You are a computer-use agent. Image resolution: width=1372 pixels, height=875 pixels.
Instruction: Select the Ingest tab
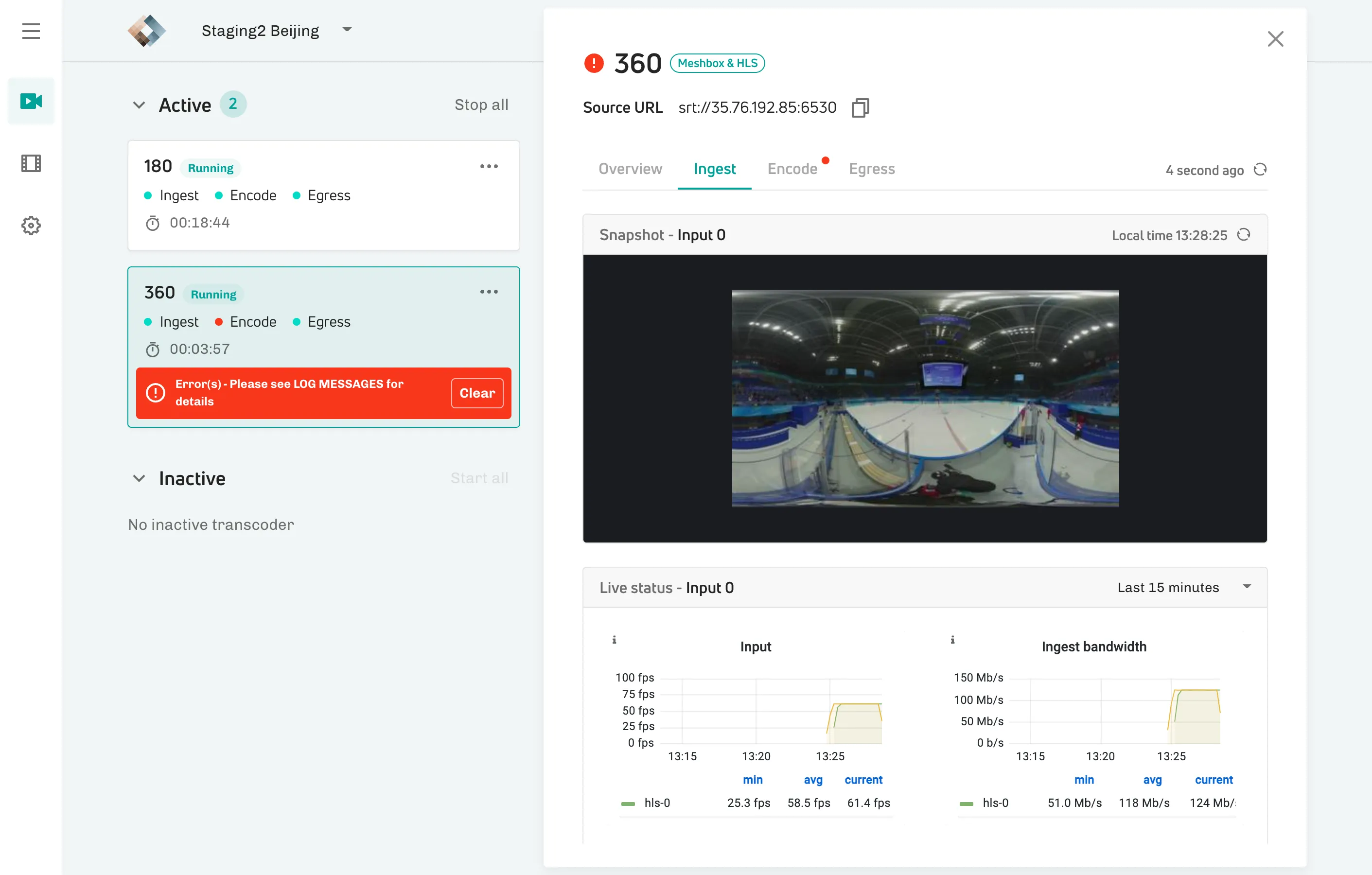click(715, 169)
